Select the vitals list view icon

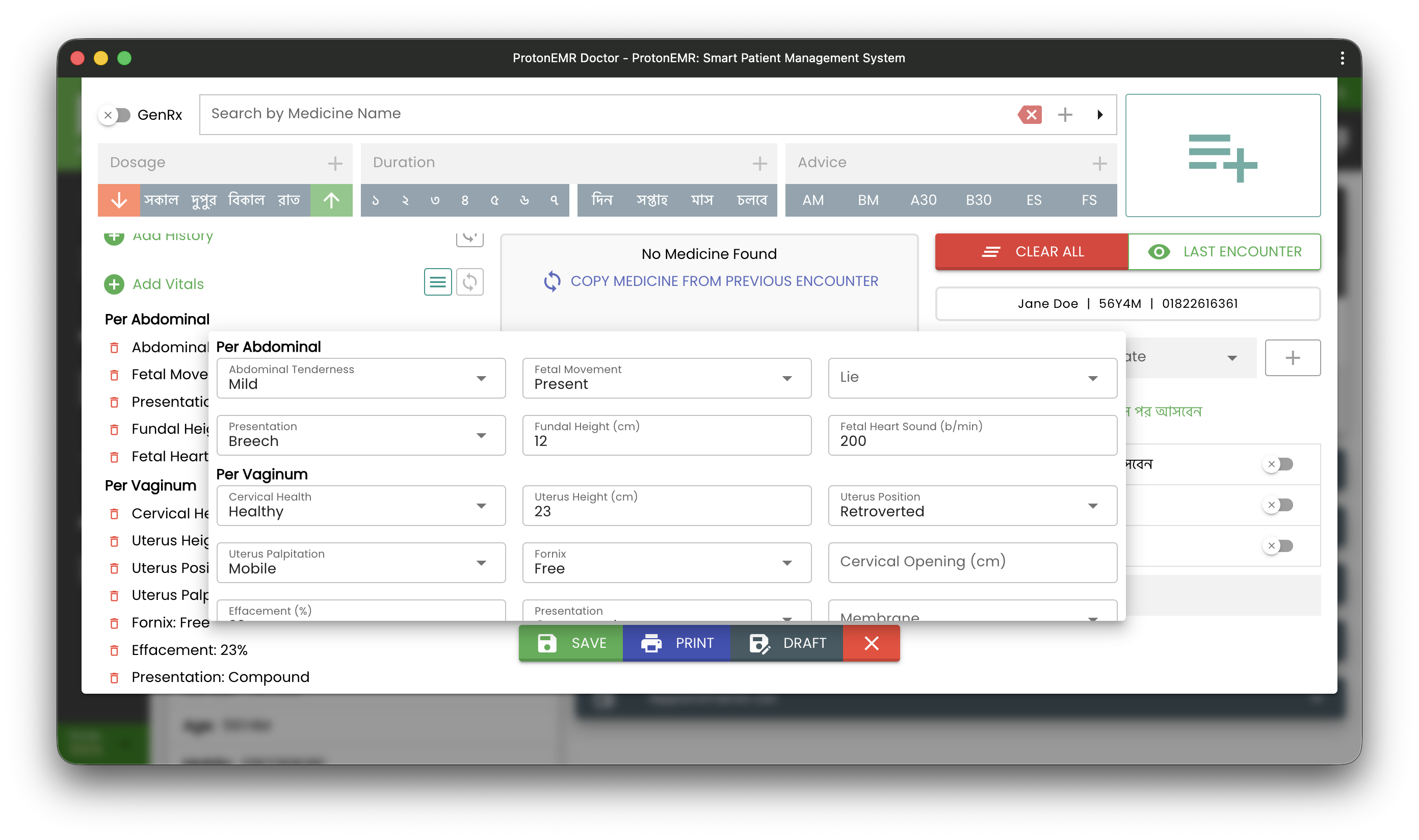pyautogui.click(x=437, y=281)
